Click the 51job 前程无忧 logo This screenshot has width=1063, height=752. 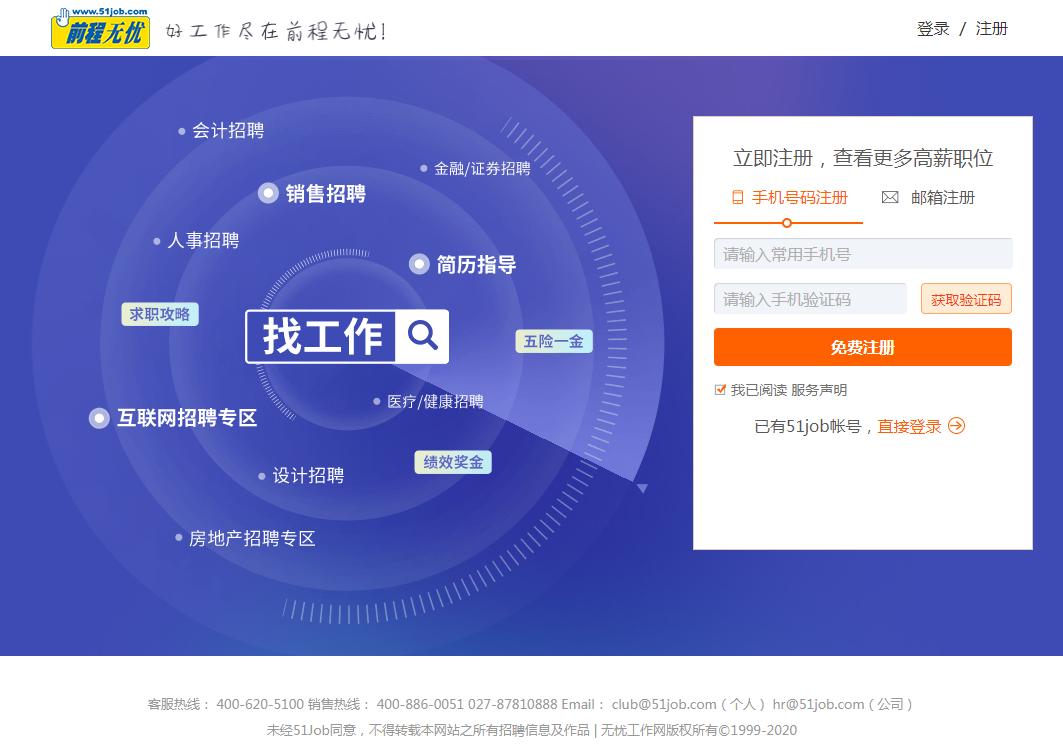pyautogui.click(x=98, y=29)
